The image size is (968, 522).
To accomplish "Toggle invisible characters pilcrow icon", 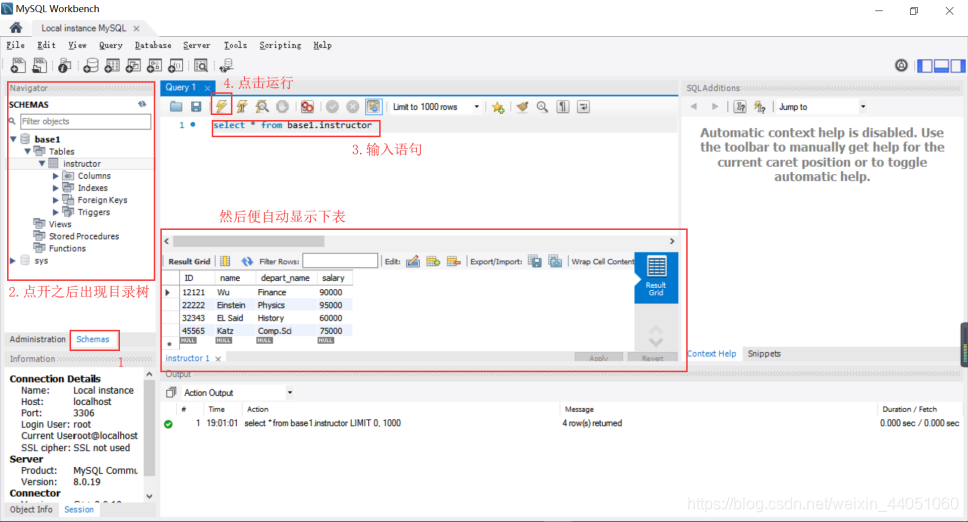I will tap(563, 107).
